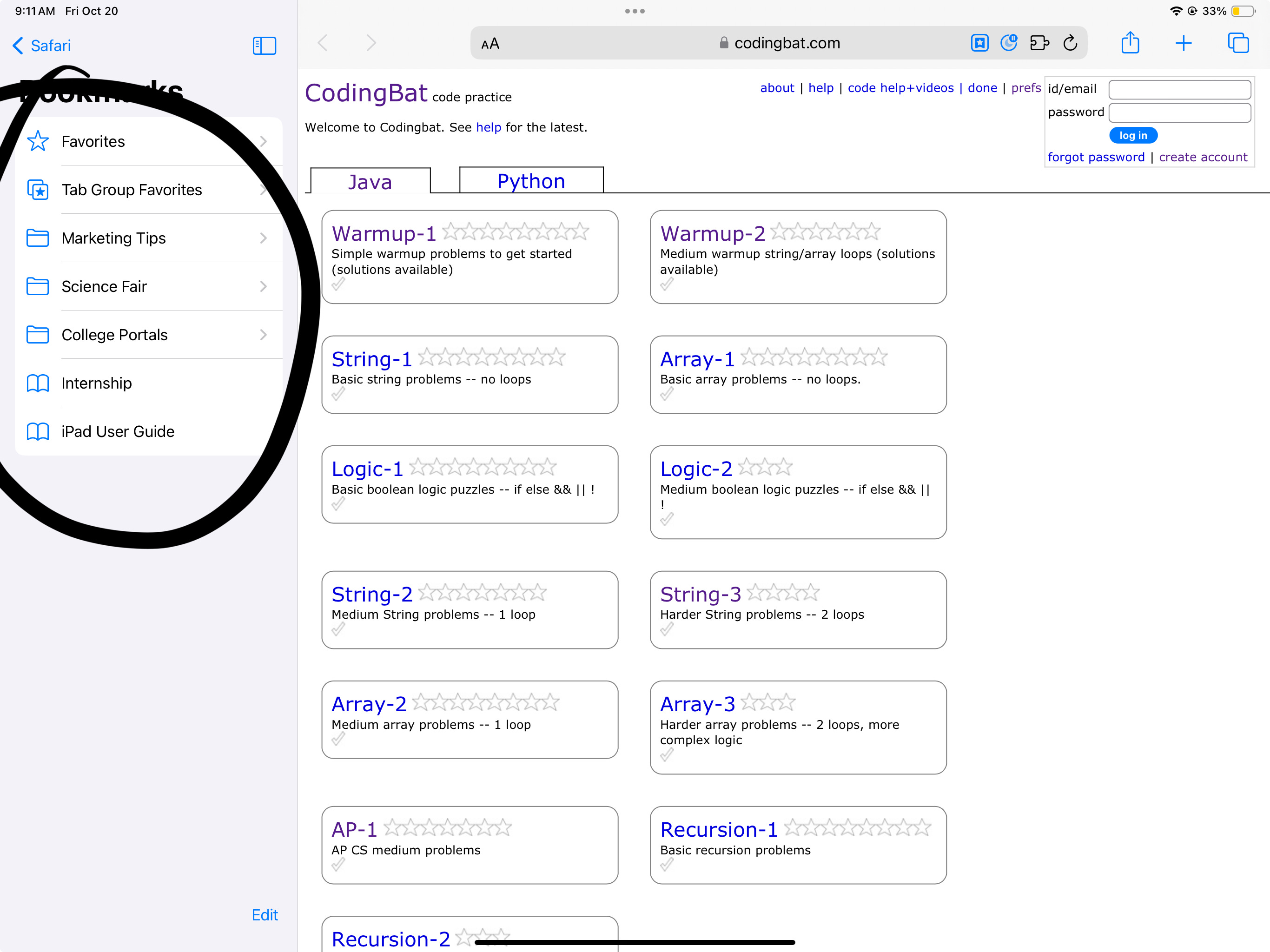Click the Marketing Tips folder icon
The height and width of the screenshot is (952, 1270).
38,238
